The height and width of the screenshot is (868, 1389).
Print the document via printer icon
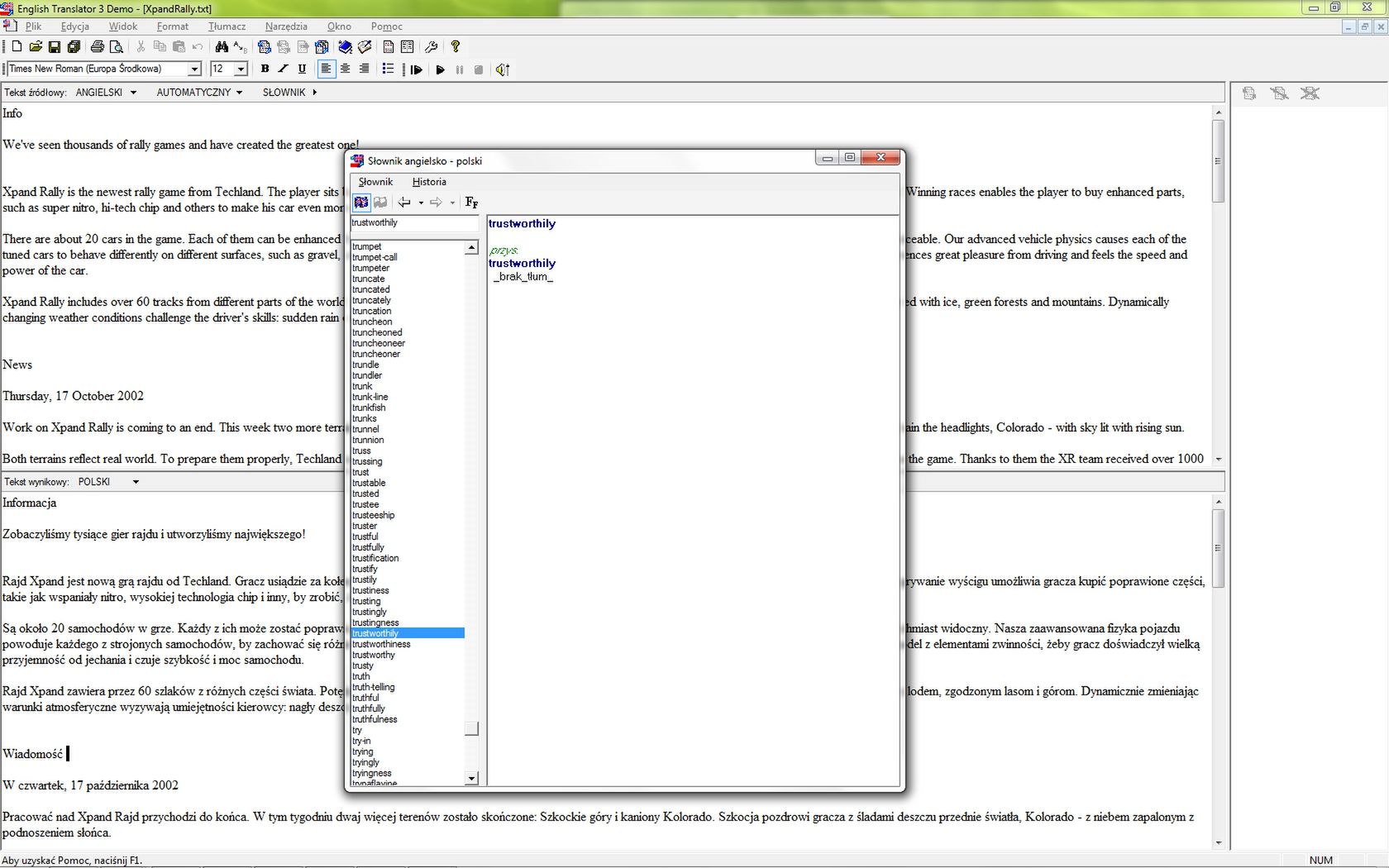pos(98,47)
